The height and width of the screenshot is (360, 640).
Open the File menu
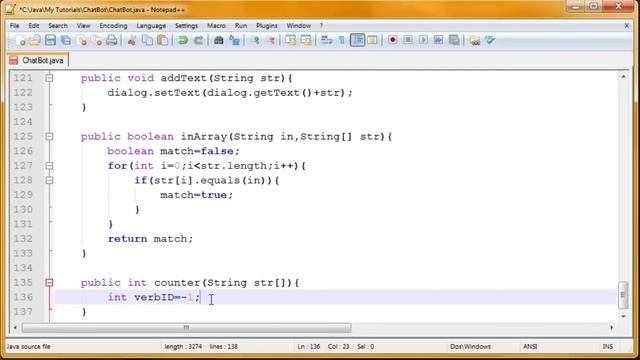tap(14, 26)
